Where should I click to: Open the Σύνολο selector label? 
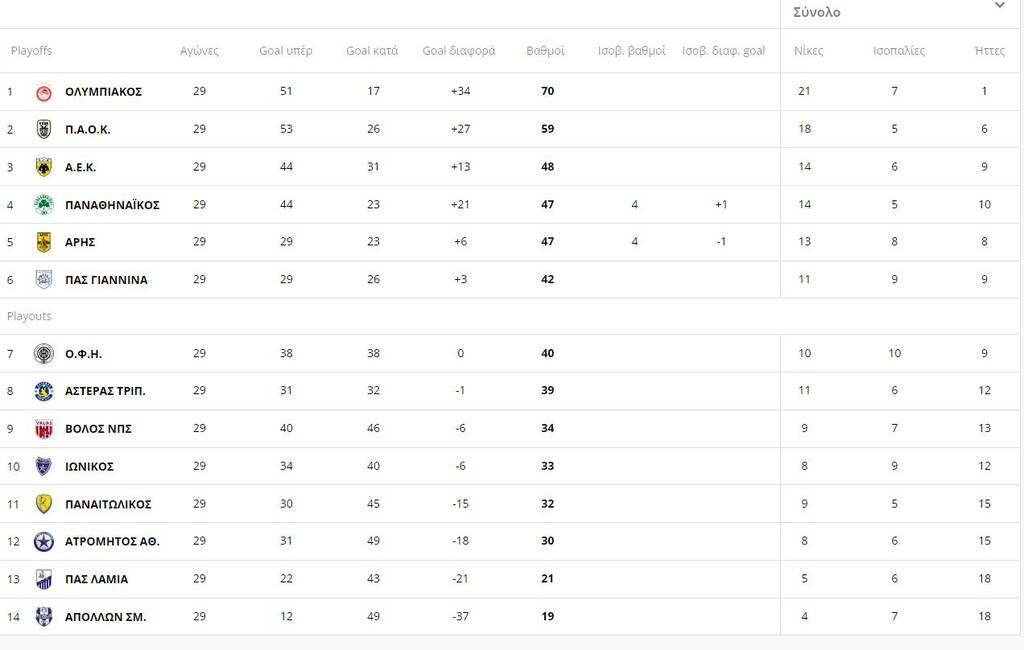pyautogui.click(x=816, y=12)
